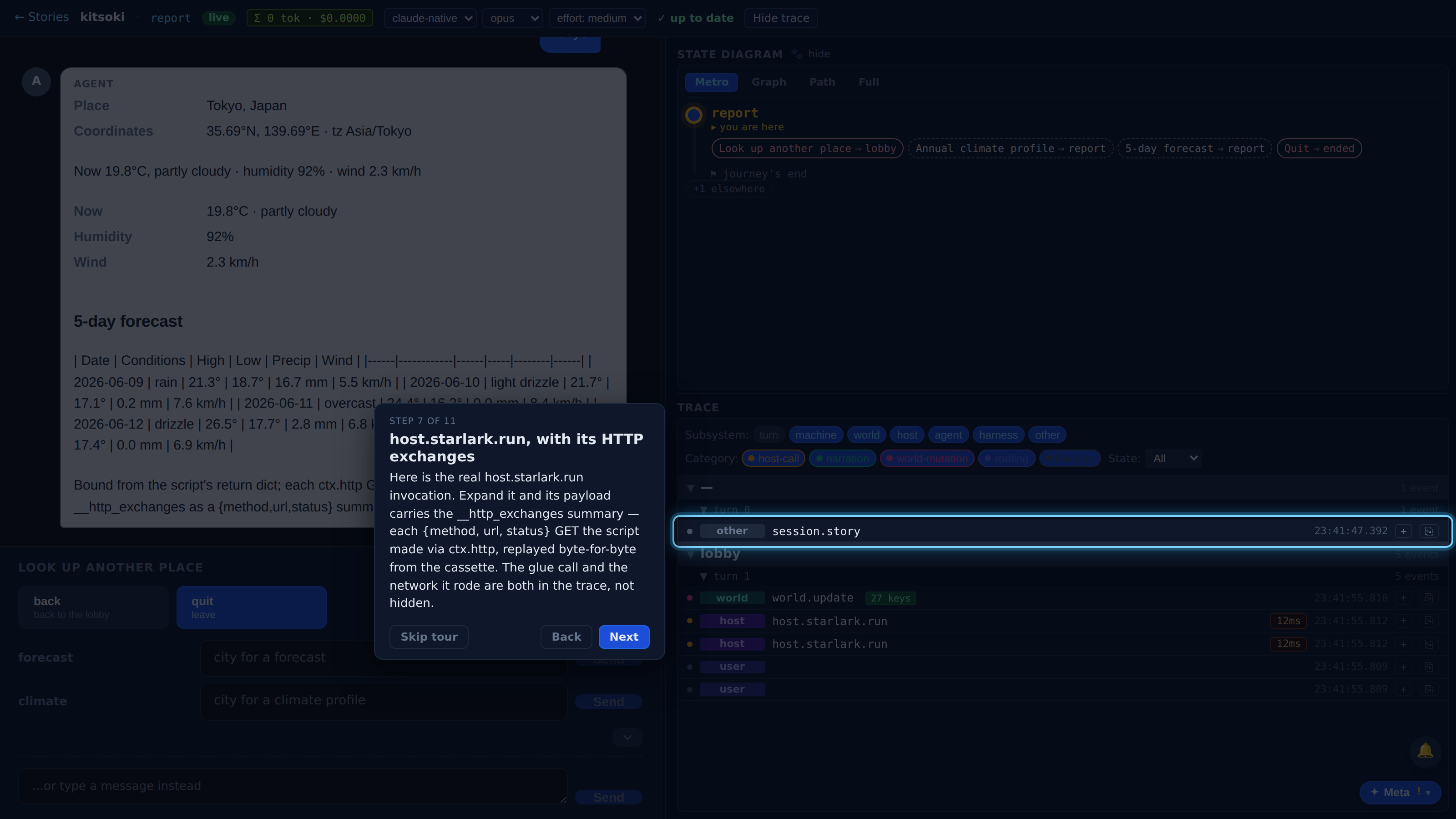Click the 27 keys badge
Image resolution: width=1456 pixels, height=819 pixels.
[x=890, y=598]
